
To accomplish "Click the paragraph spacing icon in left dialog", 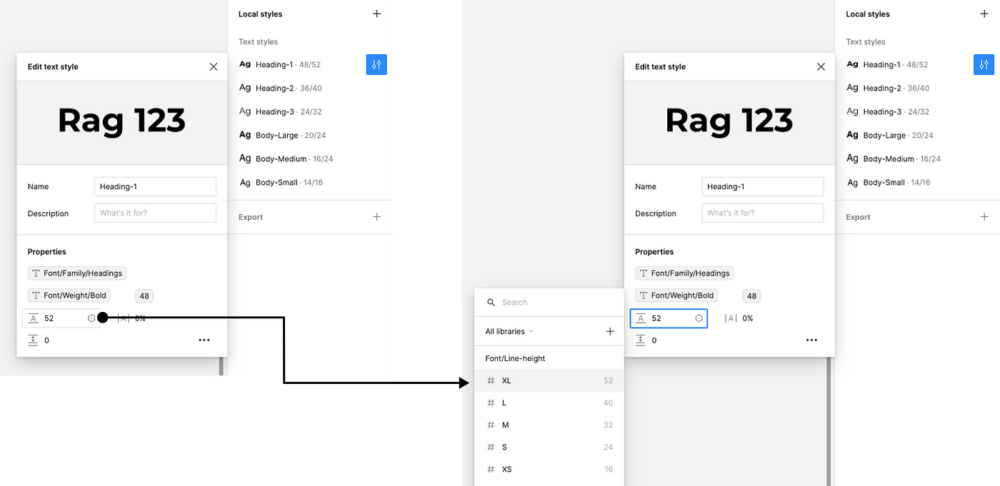I will (x=33, y=340).
